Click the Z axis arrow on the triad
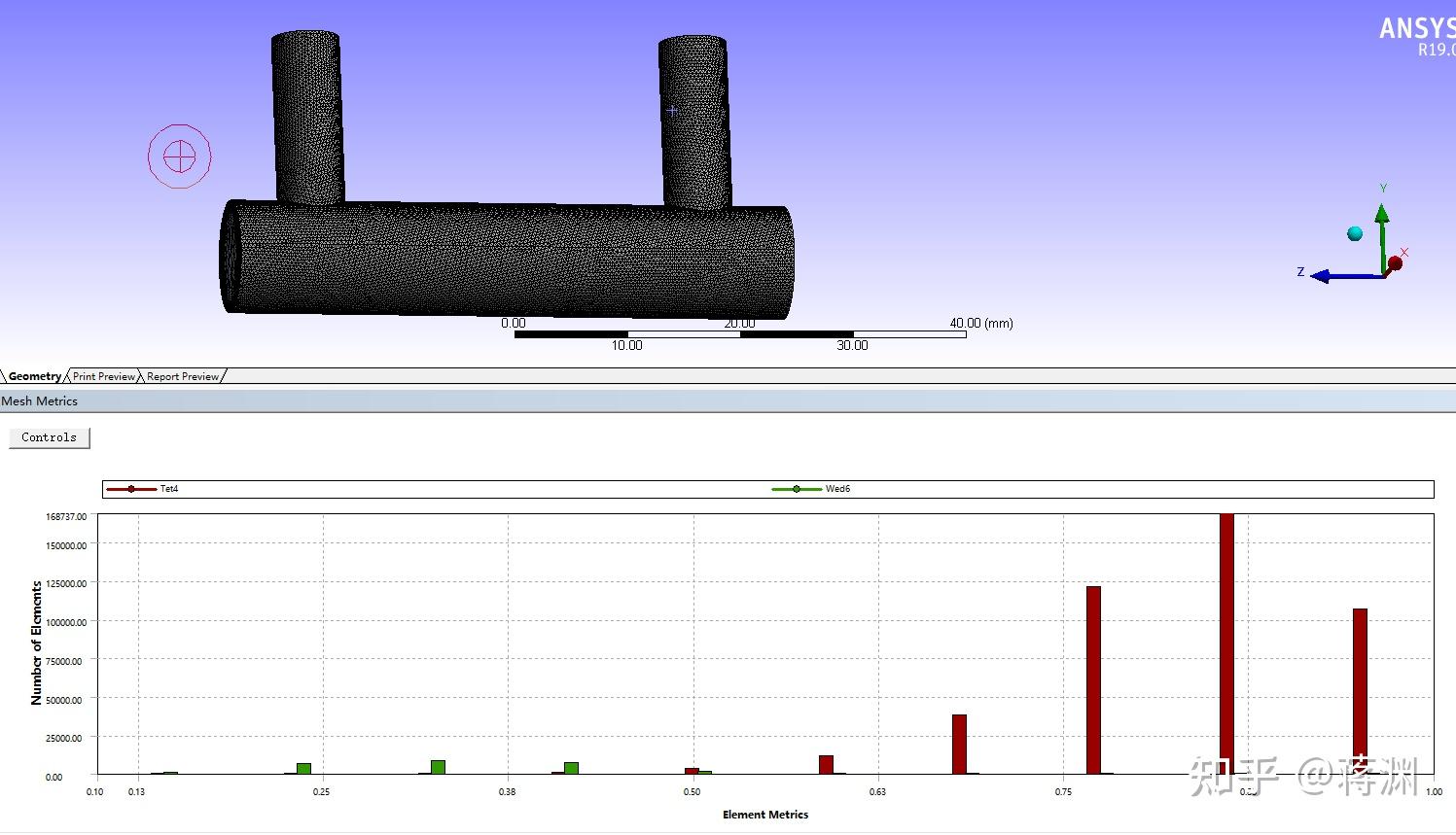This screenshot has width=1456, height=835. [x=1320, y=275]
